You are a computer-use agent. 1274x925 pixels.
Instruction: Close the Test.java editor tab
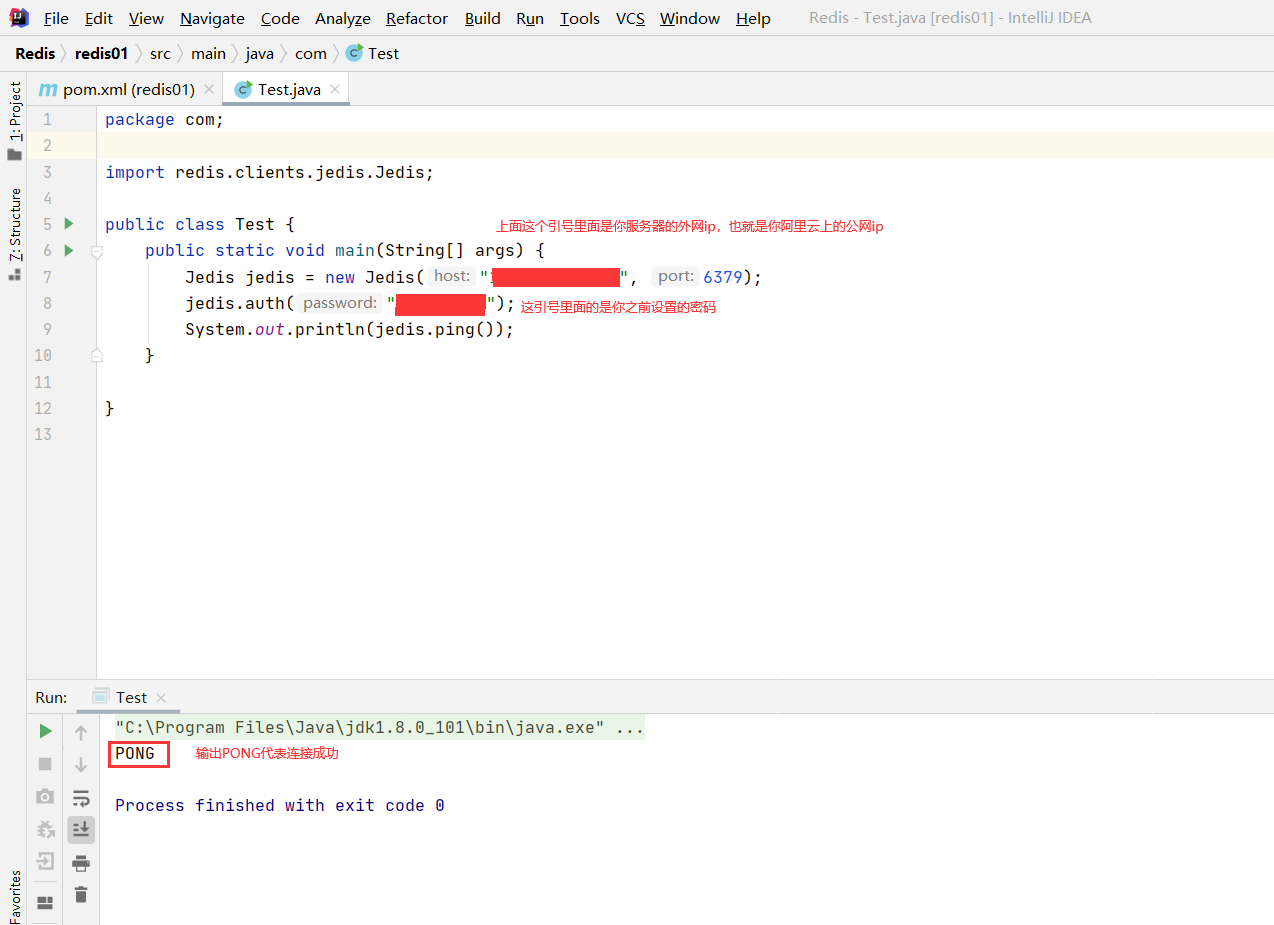pyautogui.click(x=335, y=89)
